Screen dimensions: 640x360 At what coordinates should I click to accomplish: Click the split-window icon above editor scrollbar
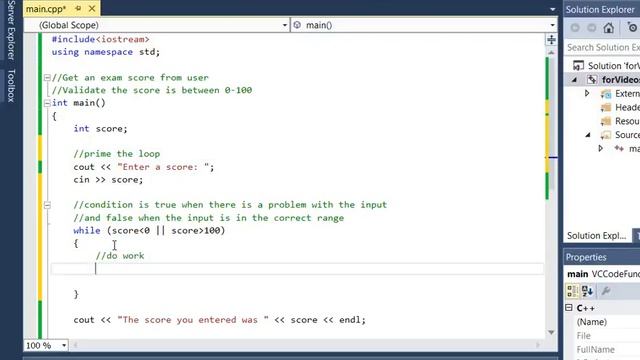(551, 40)
